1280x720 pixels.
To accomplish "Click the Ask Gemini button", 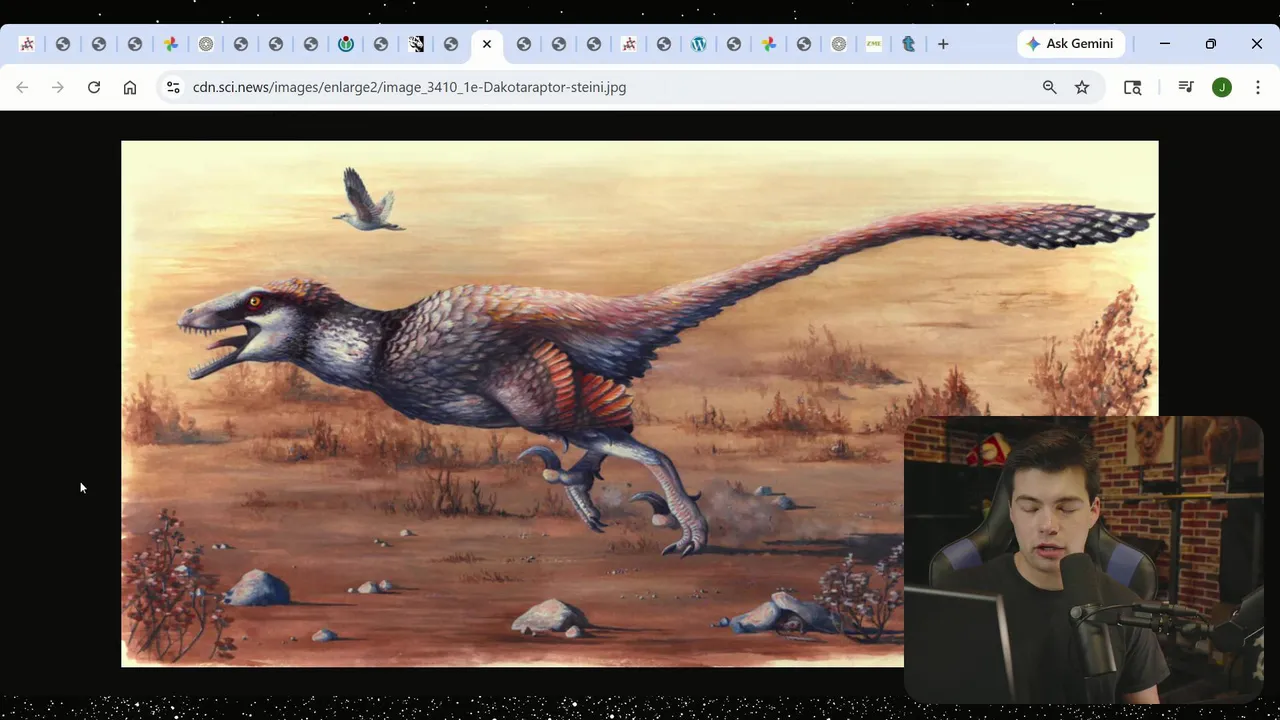I will pos(1070,44).
